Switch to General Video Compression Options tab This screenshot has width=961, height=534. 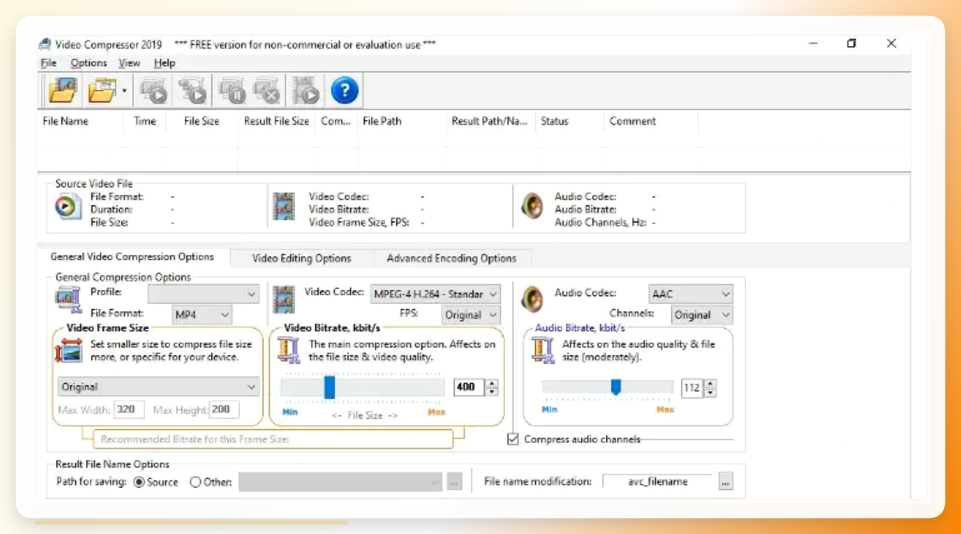[x=132, y=257]
